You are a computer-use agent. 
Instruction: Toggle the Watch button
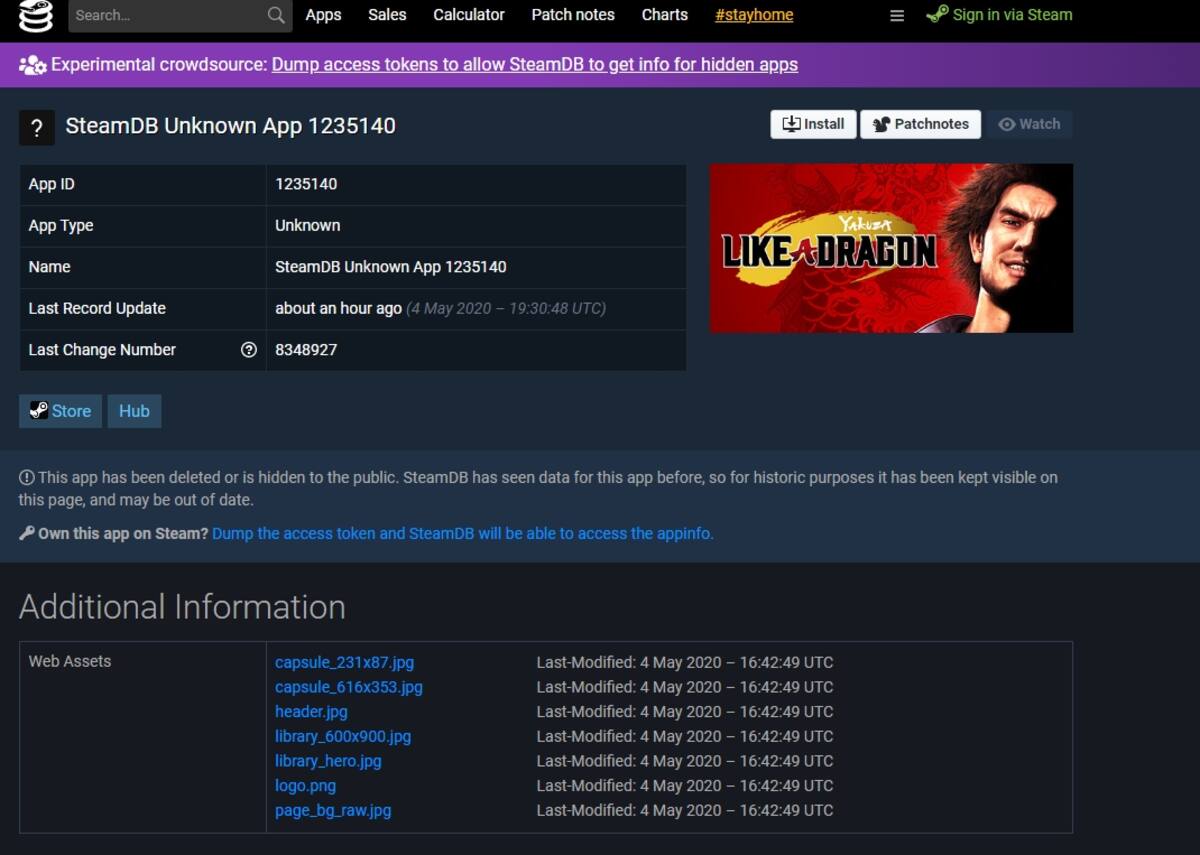click(x=1029, y=124)
